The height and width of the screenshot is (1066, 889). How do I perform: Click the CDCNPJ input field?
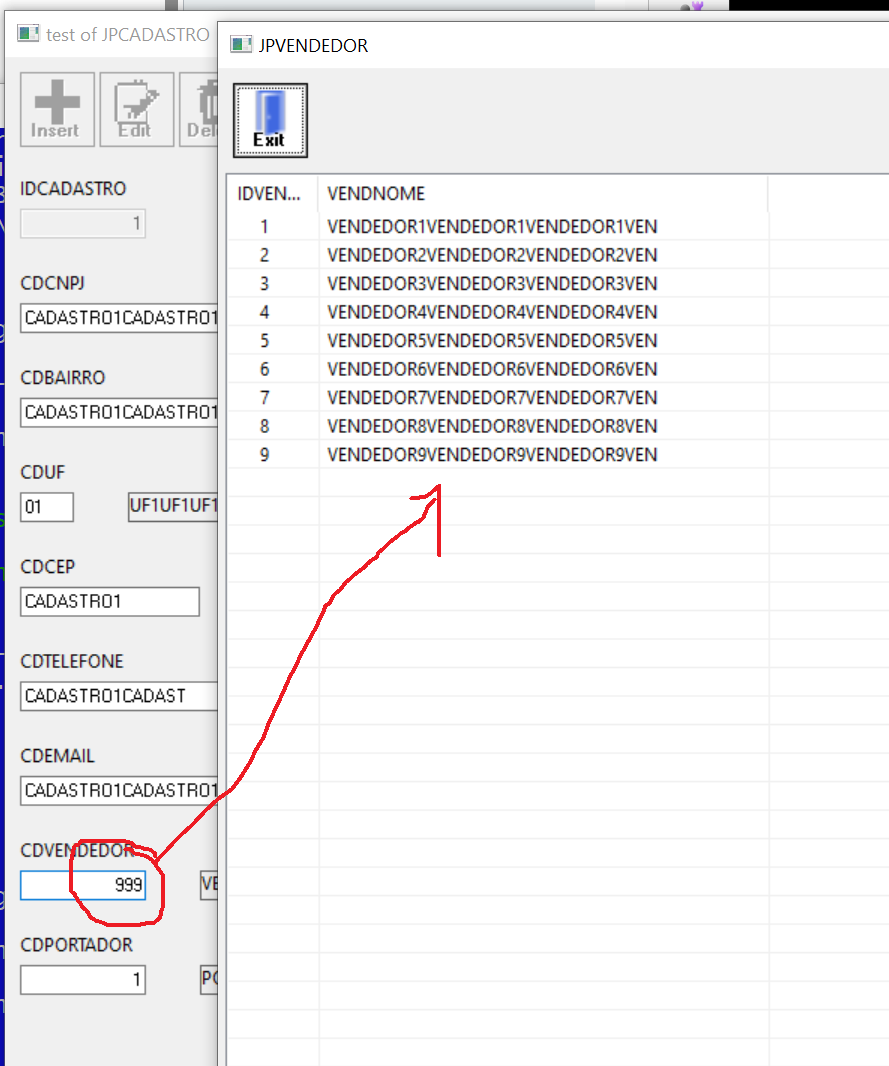click(x=119, y=318)
